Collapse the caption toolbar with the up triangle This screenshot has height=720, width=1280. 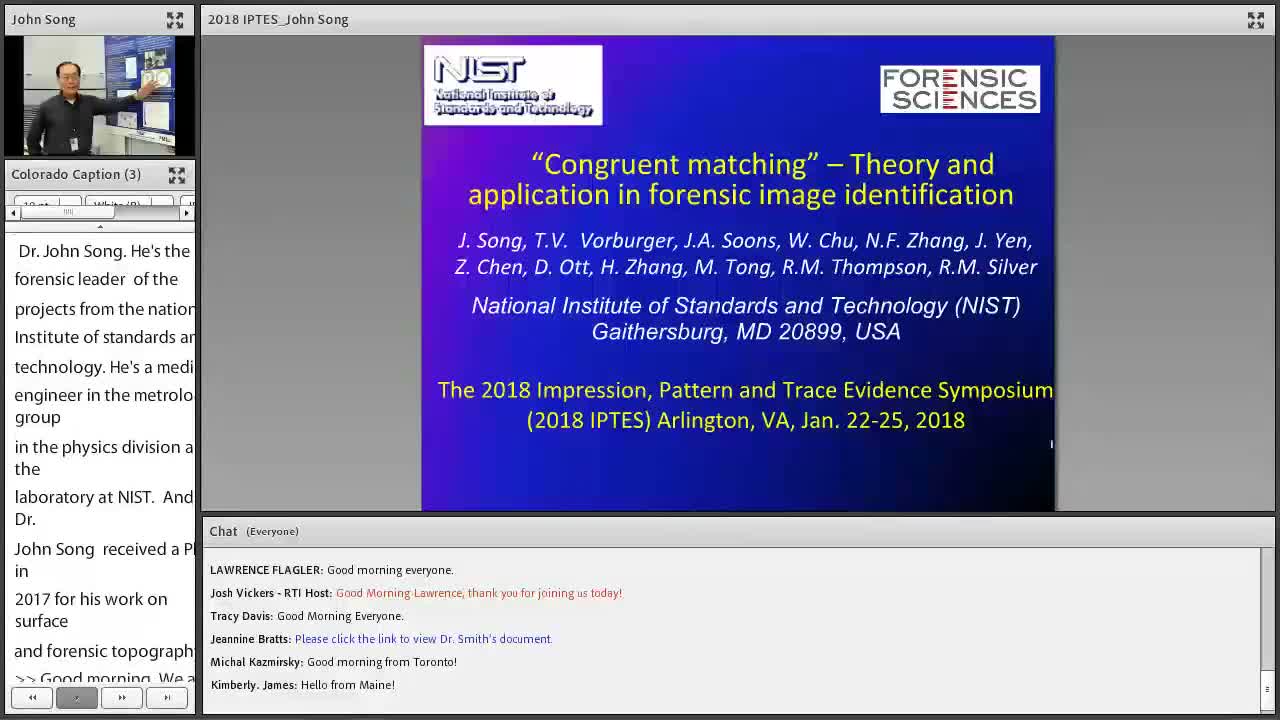100,226
